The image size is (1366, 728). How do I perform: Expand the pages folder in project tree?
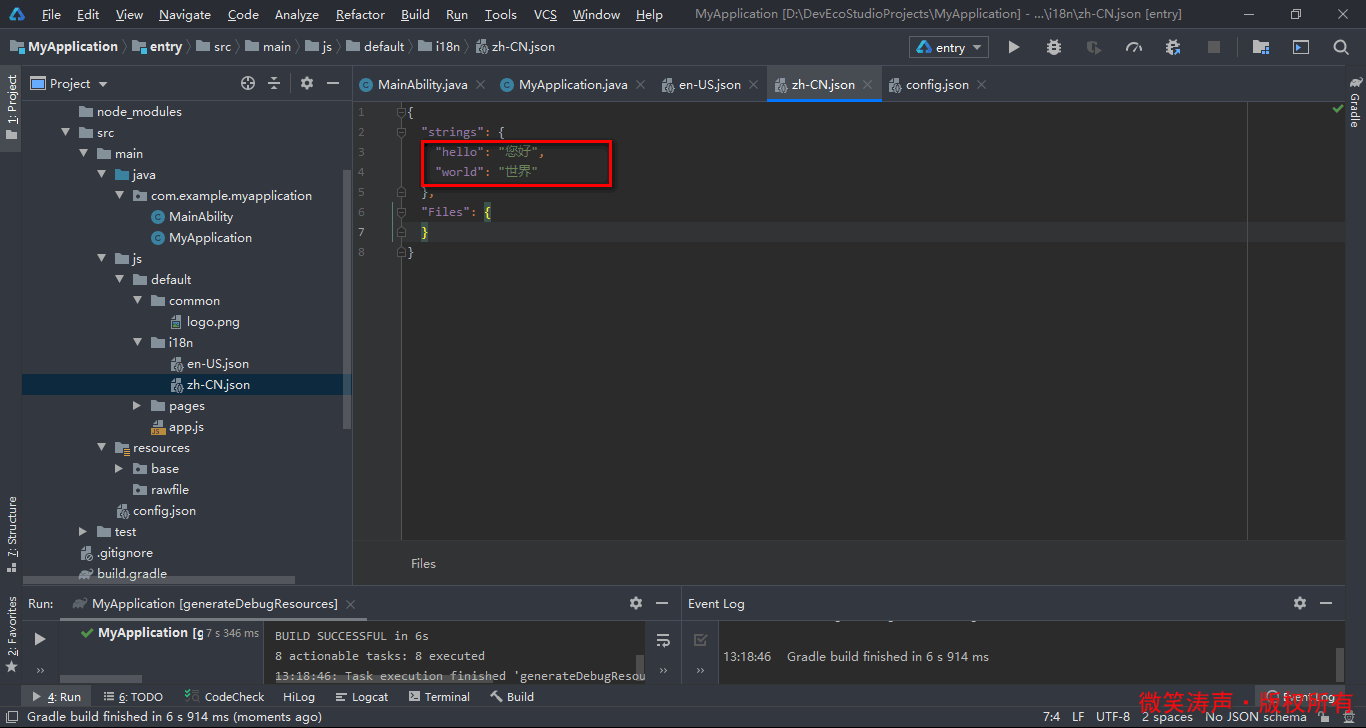coord(138,406)
